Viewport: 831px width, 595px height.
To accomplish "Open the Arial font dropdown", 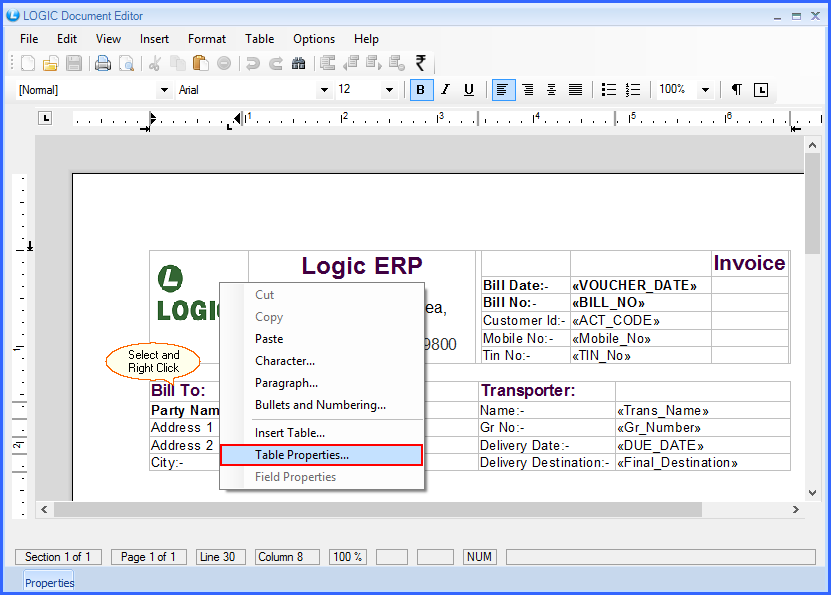I will (x=324, y=90).
